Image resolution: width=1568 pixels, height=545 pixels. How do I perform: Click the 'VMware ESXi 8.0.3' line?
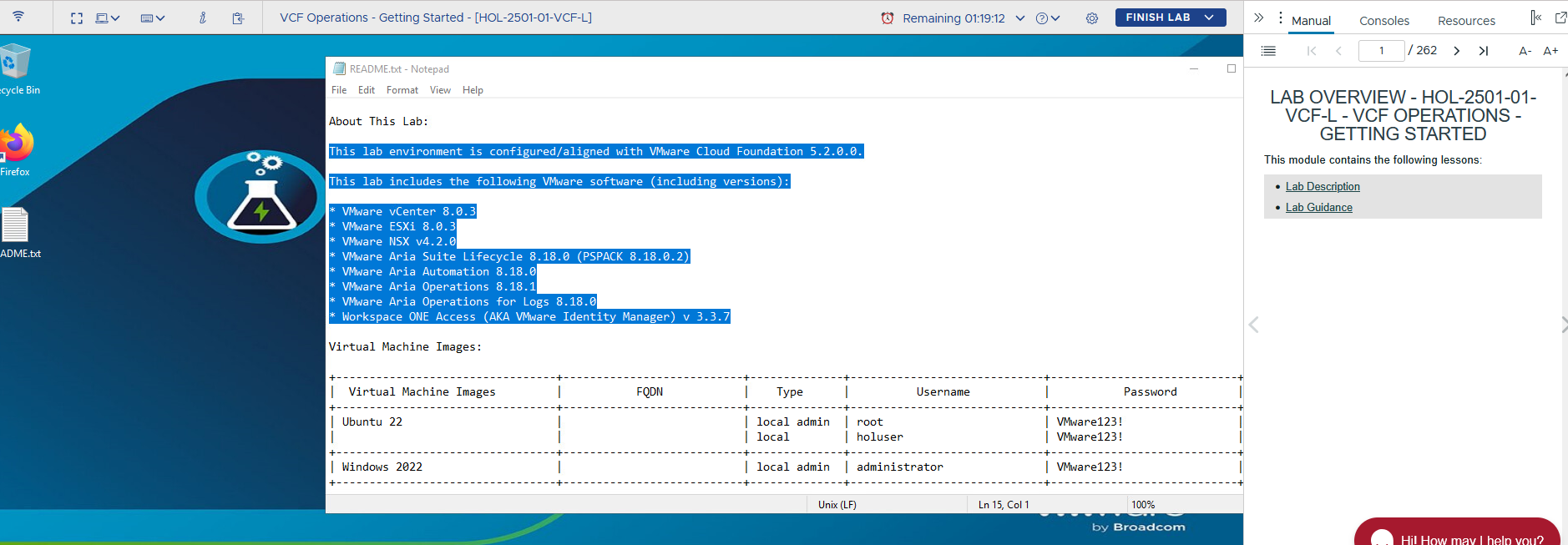click(392, 226)
